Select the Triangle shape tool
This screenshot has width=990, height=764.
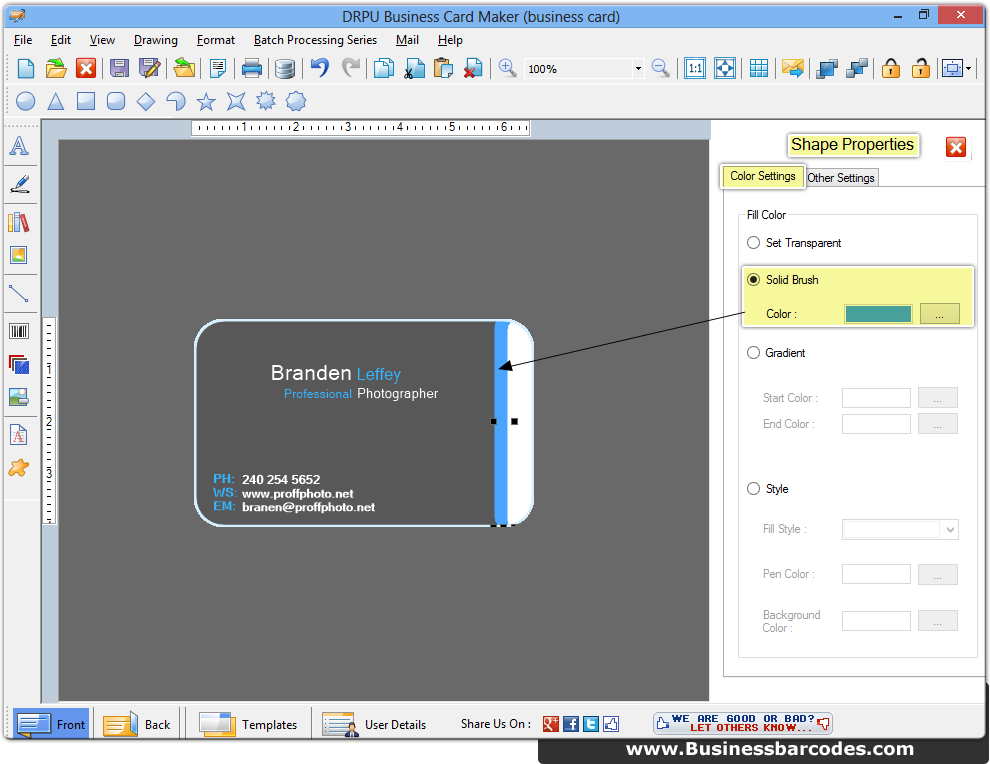pos(56,101)
